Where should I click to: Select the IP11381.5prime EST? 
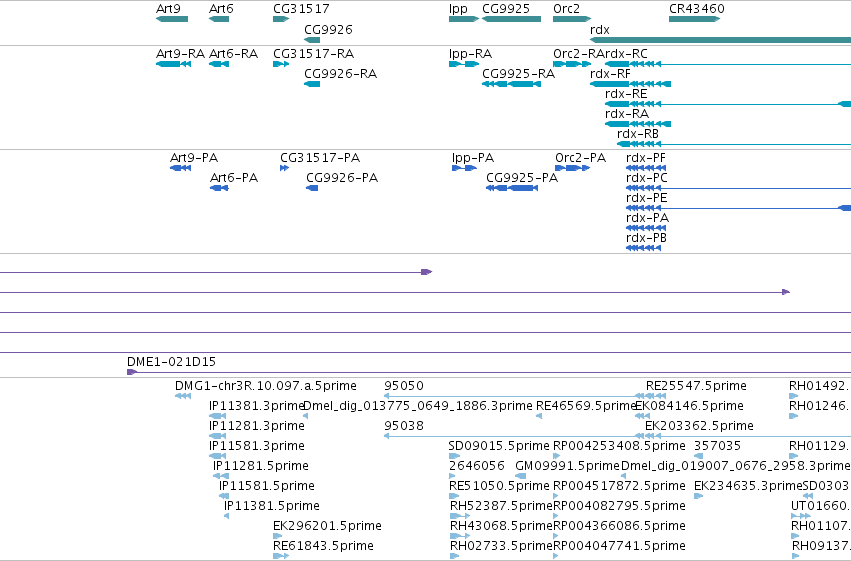pos(226,516)
